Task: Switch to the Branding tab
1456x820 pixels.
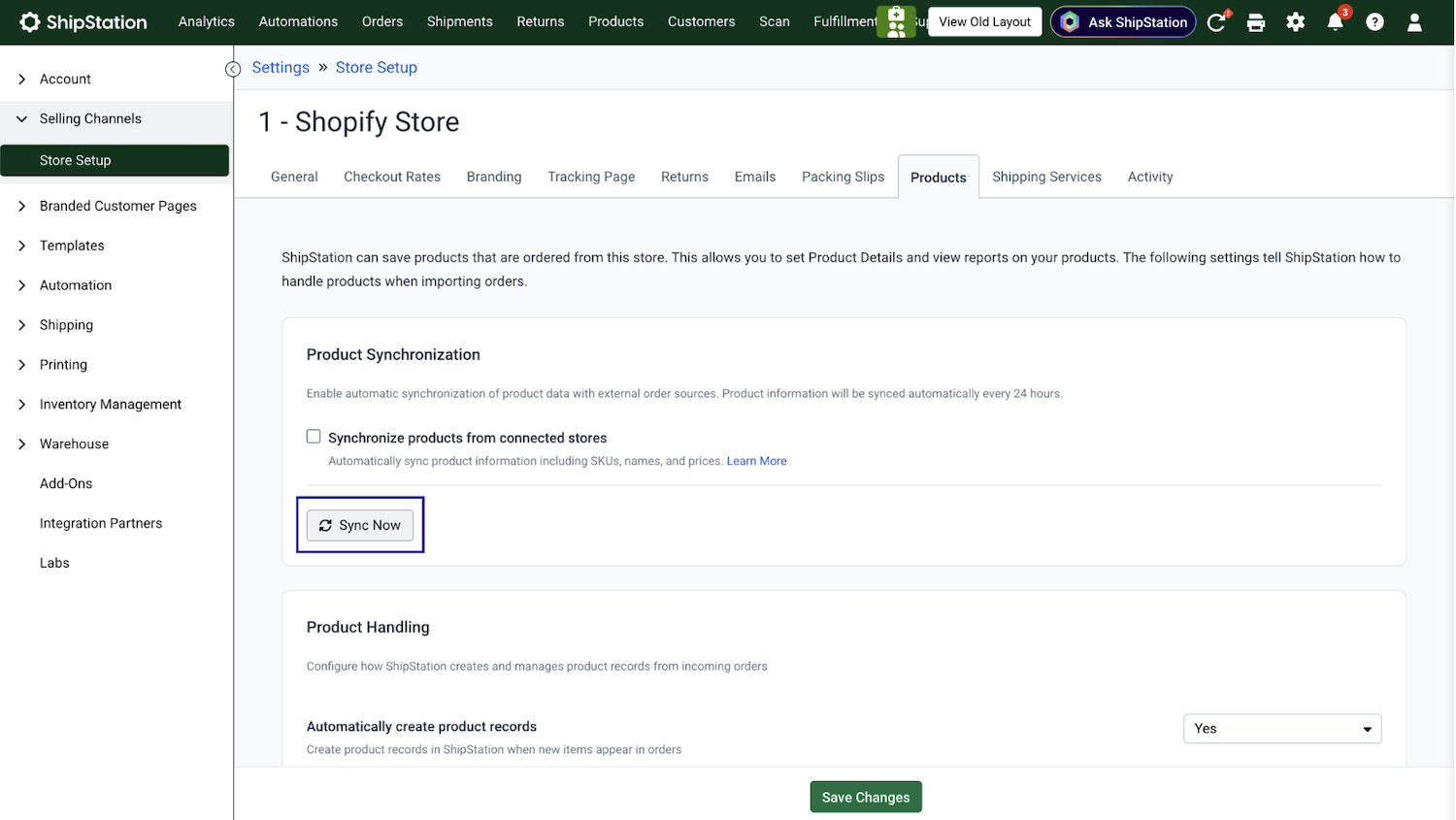Action: pos(494,177)
